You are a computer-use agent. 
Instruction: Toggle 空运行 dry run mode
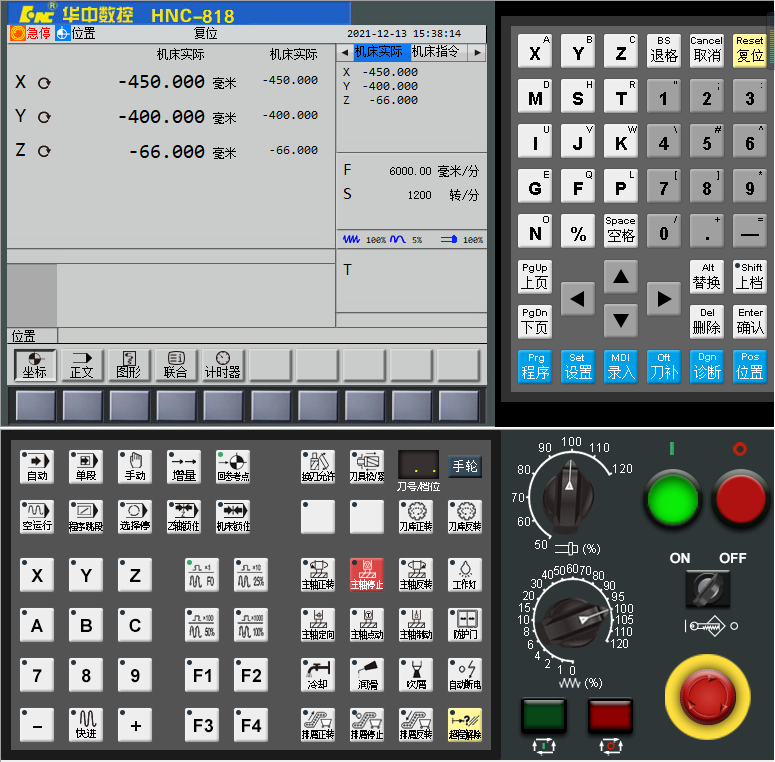[37, 516]
